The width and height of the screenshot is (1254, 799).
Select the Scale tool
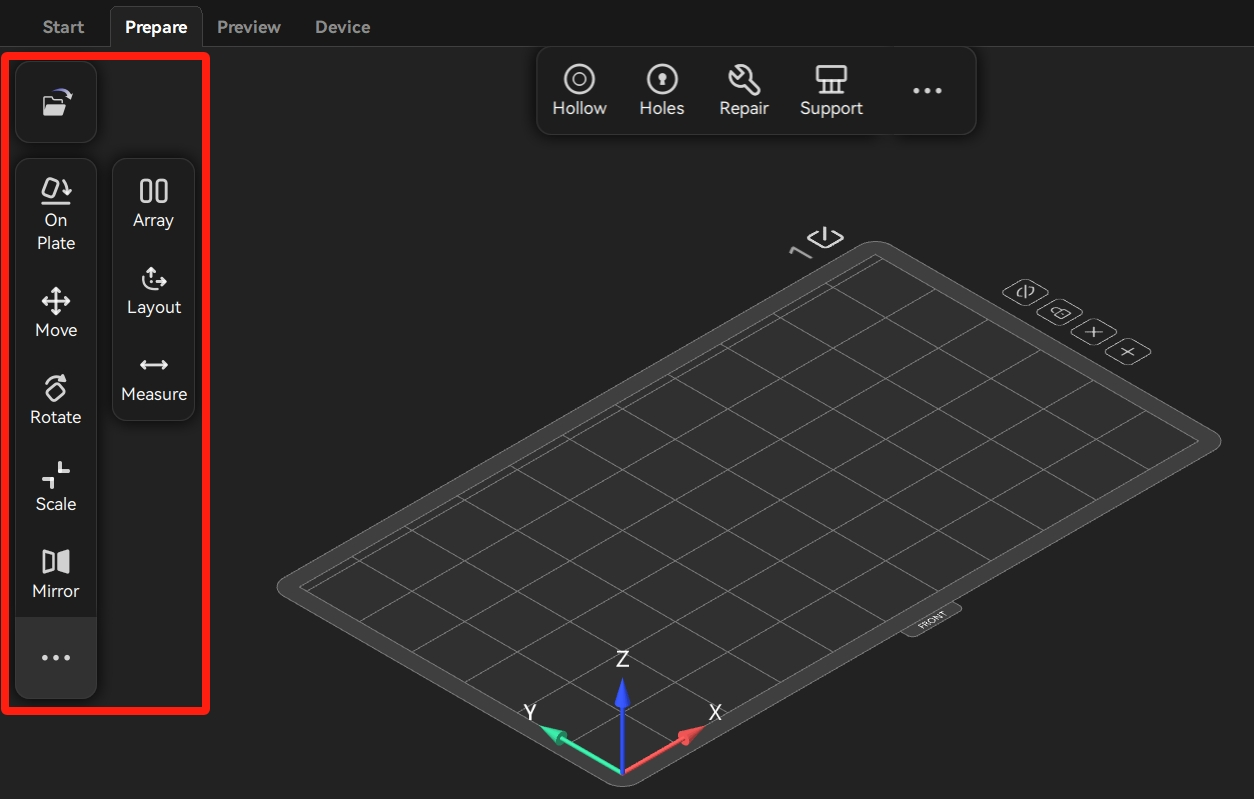pos(56,486)
